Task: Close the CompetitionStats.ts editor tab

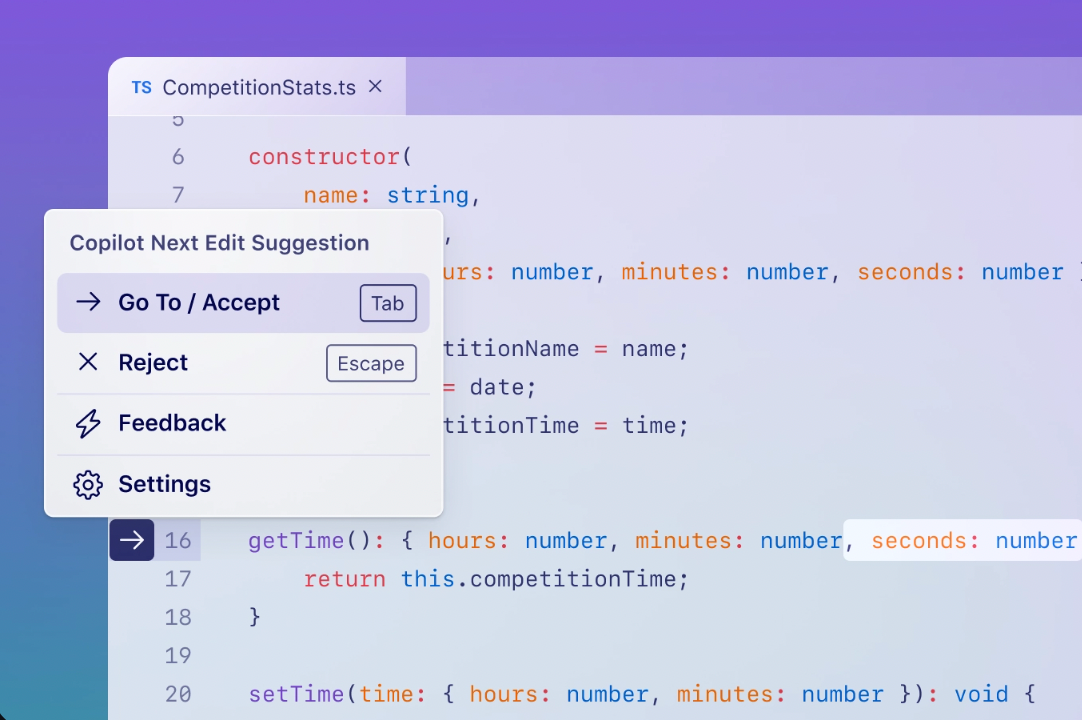Action: [375, 87]
